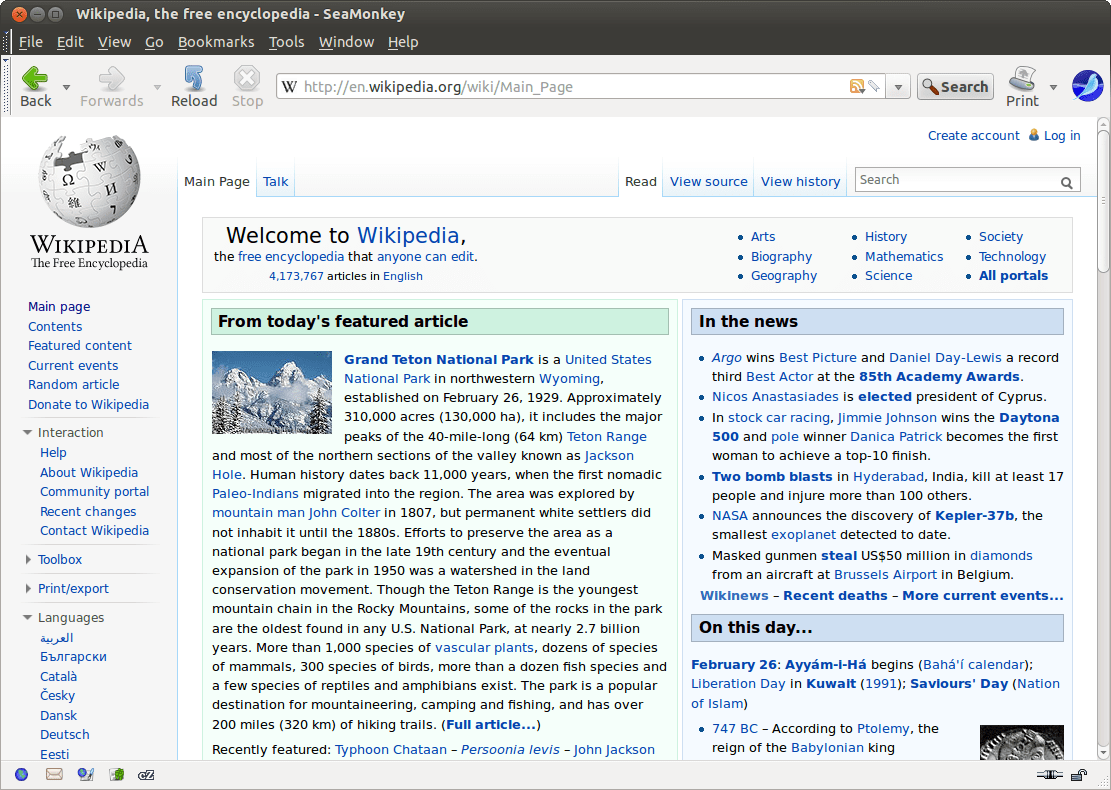Open Composer from status bar
Viewport: 1111px width, 790px height.
pos(86,774)
